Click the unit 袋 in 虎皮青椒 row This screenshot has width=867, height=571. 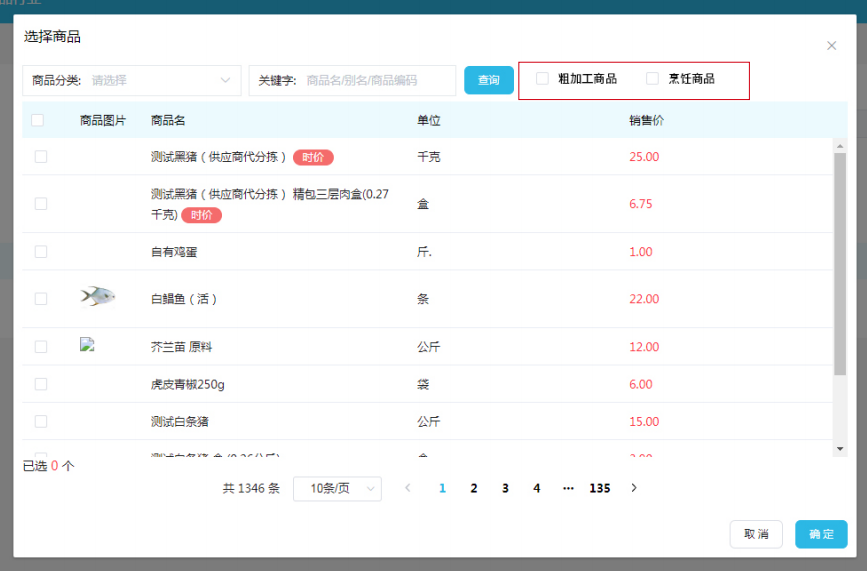tap(423, 384)
